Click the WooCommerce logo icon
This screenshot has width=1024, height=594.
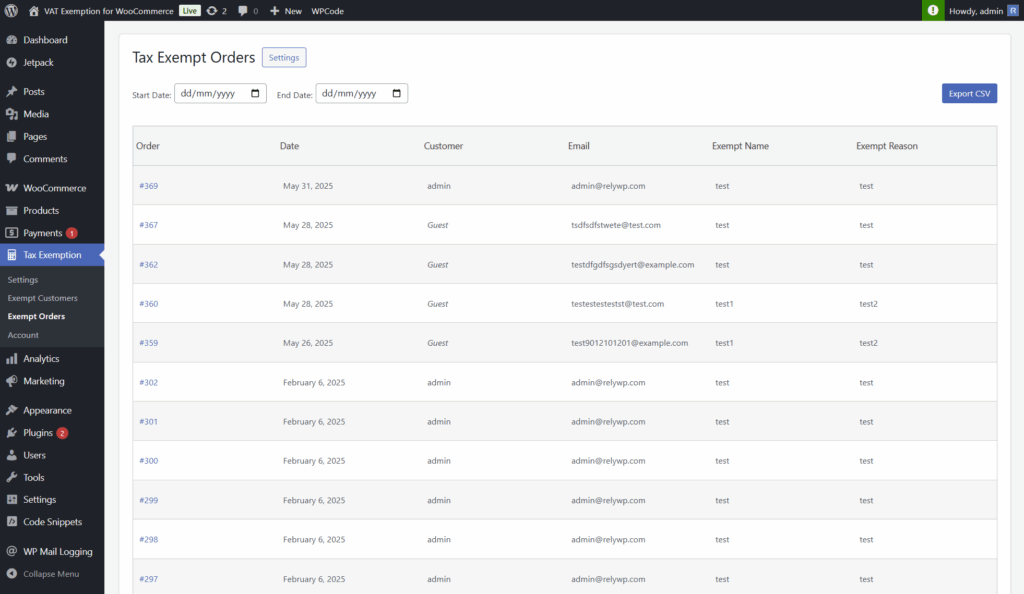[12, 188]
